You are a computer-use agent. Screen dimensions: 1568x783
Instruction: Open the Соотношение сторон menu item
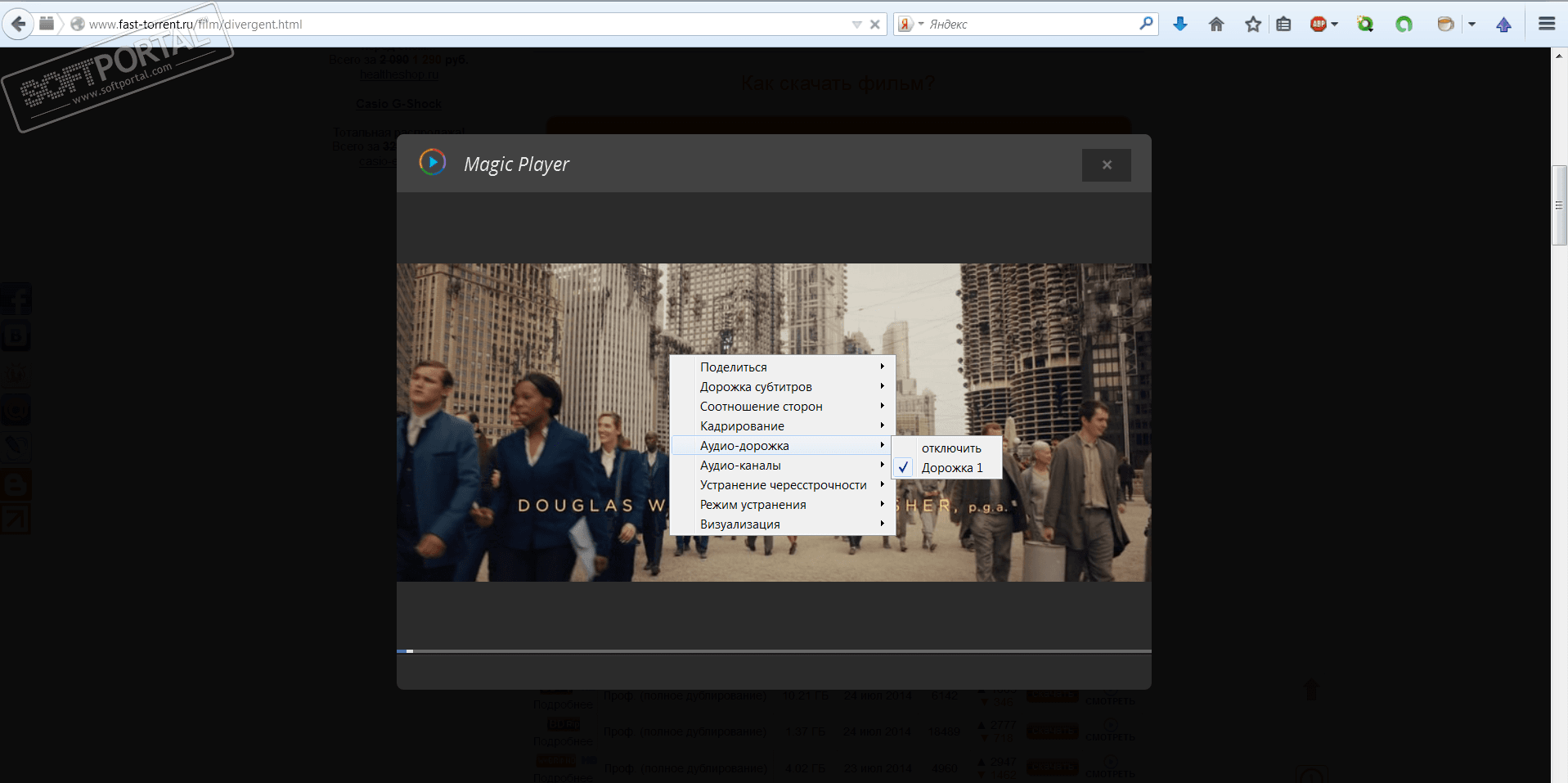coord(782,407)
